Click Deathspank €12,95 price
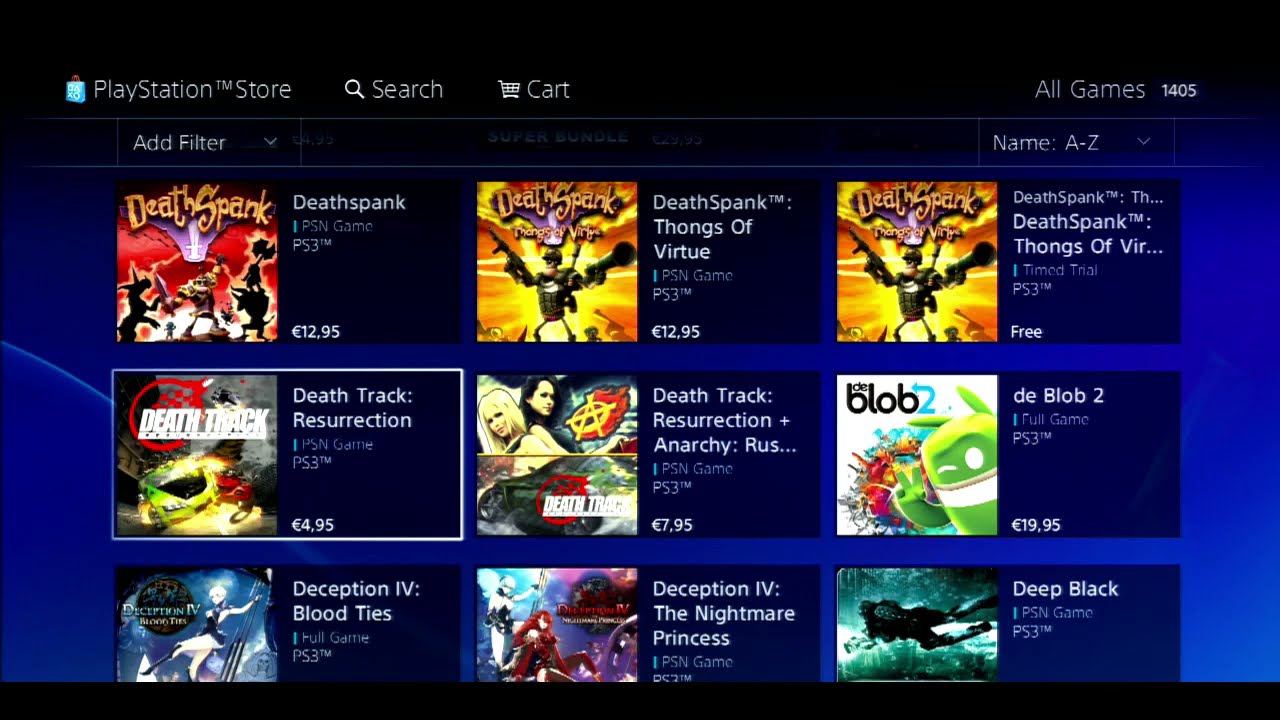1280x720 pixels. tap(315, 332)
